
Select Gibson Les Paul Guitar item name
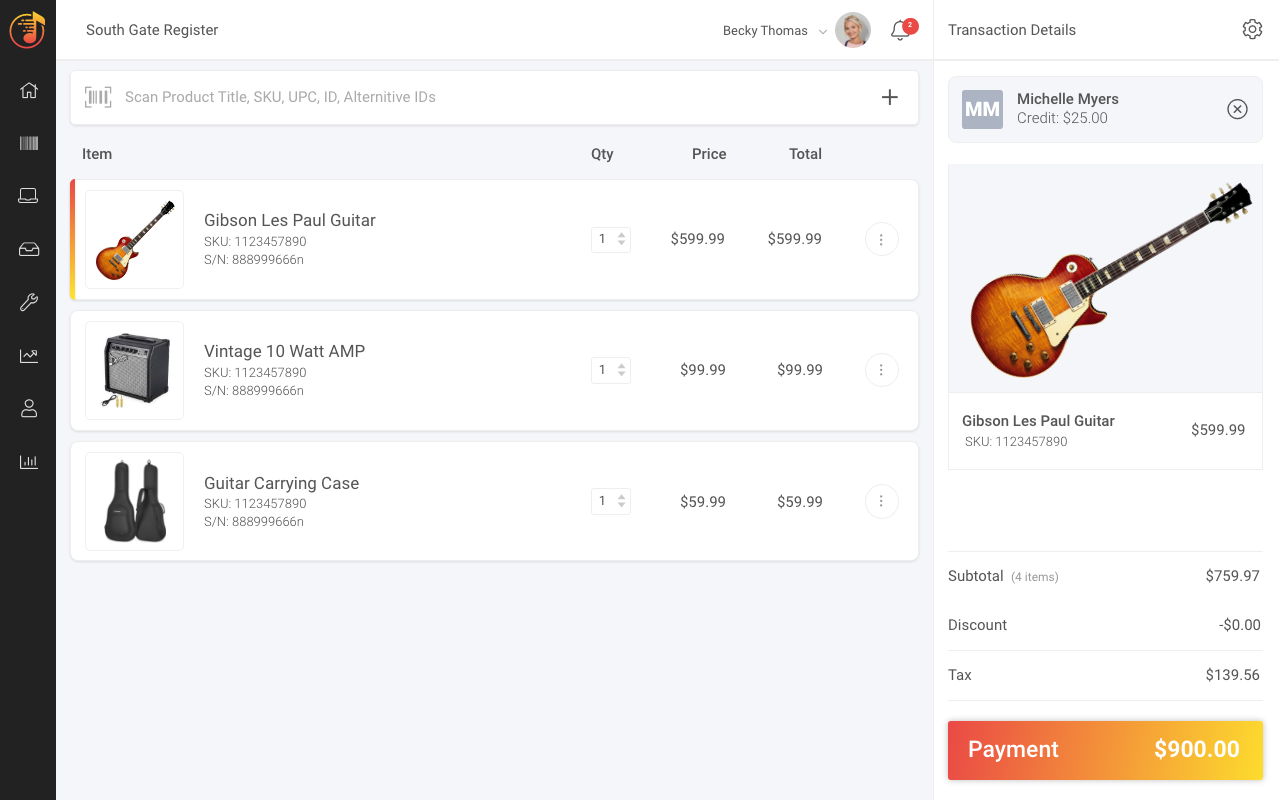click(290, 220)
